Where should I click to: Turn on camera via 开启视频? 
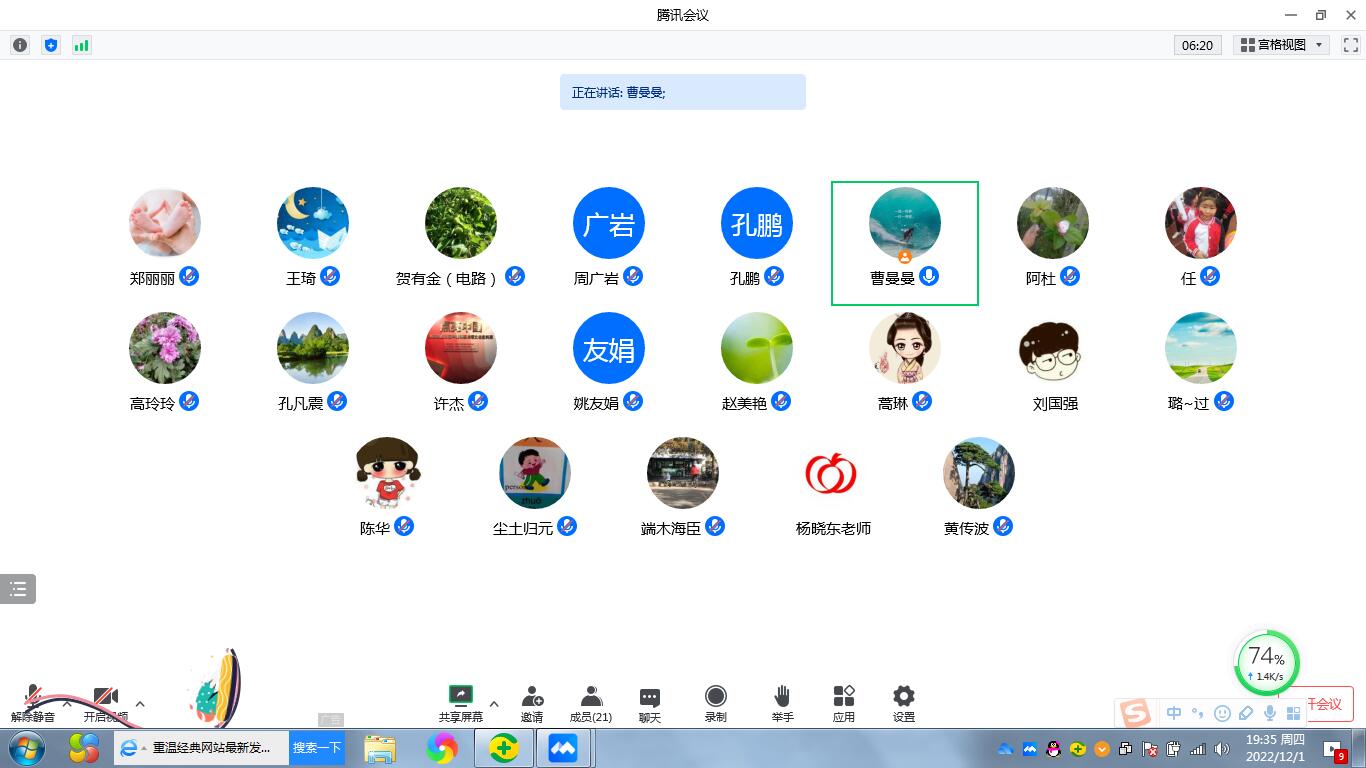(x=105, y=703)
